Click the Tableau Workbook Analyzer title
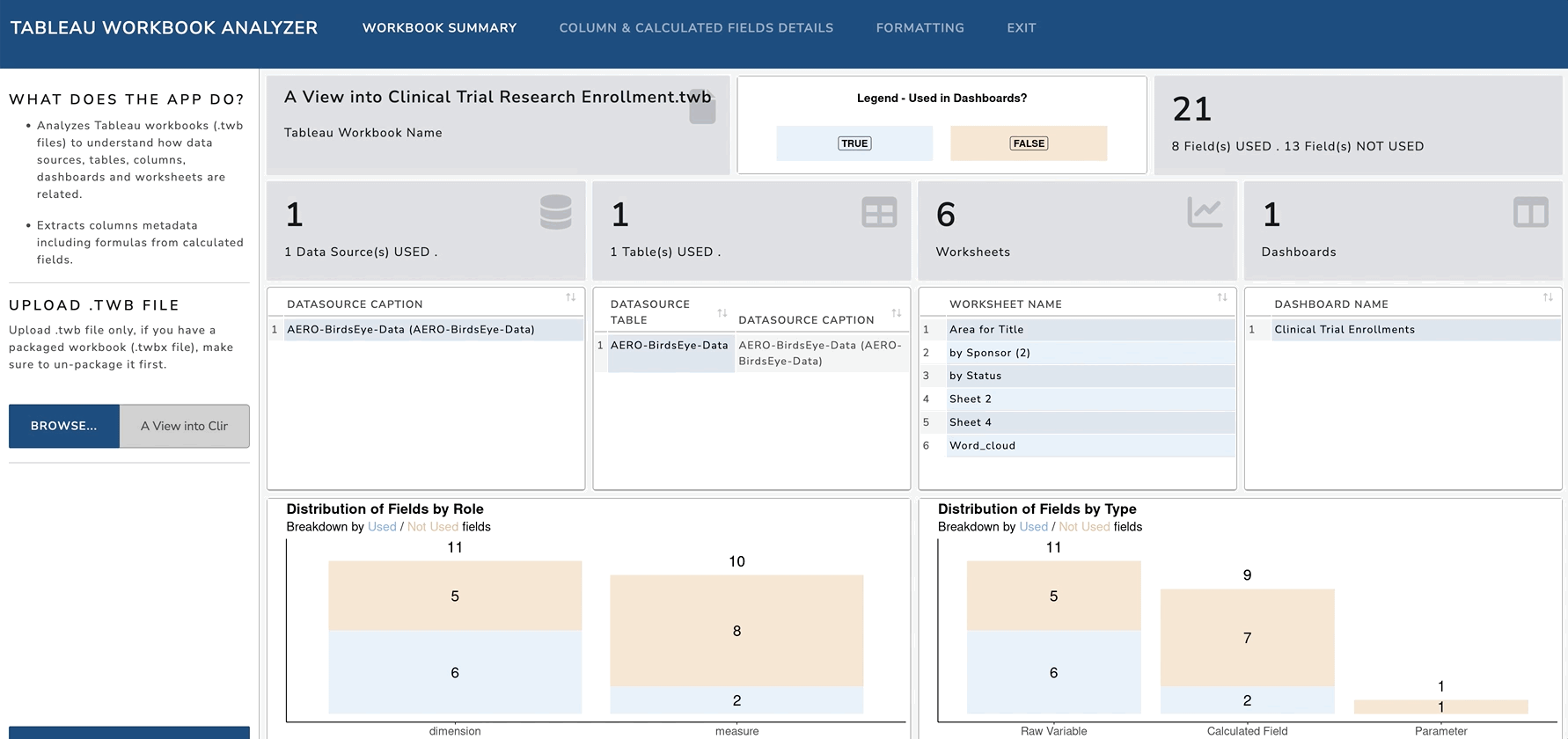This screenshot has width=1568, height=739. pyautogui.click(x=164, y=28)
